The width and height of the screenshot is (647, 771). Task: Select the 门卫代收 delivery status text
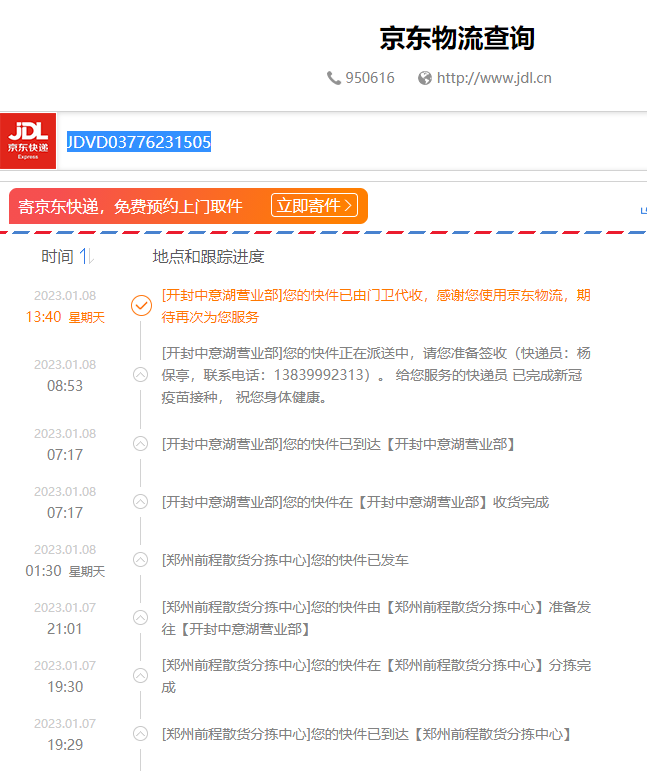click(x=376, y=306)
